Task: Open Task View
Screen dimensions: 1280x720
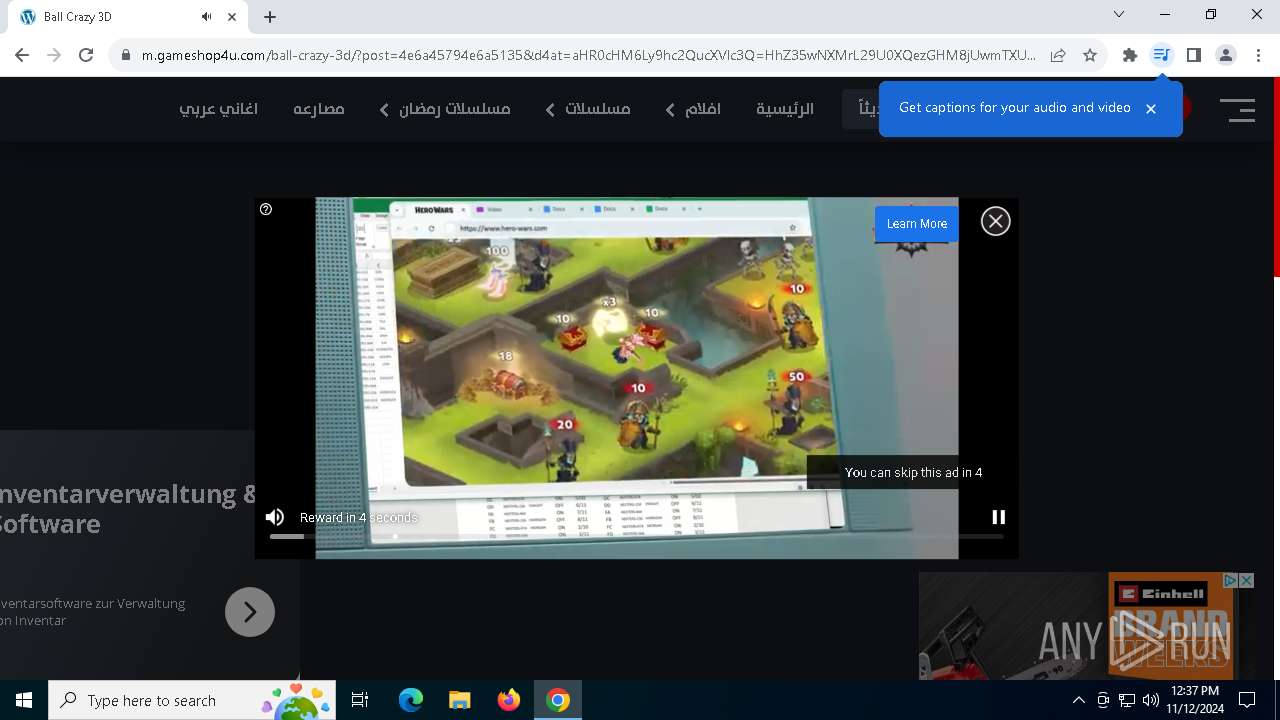Action: (x=360, y=700)
